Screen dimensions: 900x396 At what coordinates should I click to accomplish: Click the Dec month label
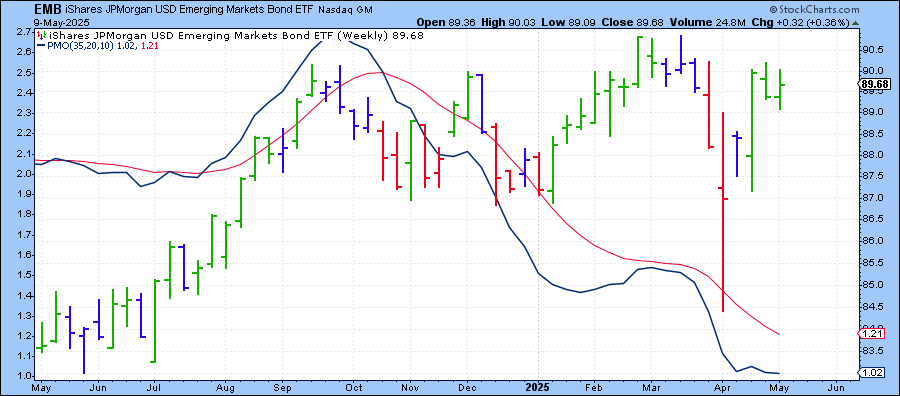[x=468, y=387]
